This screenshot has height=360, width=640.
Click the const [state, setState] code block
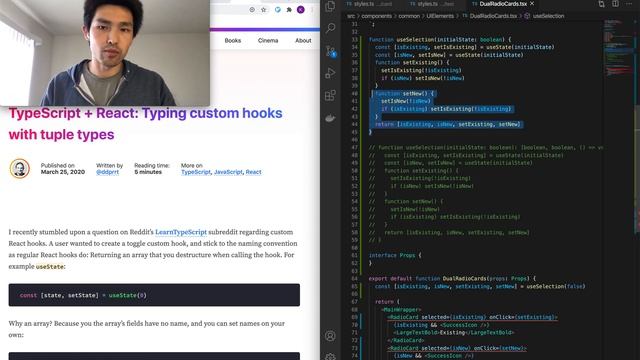(154, 295)
